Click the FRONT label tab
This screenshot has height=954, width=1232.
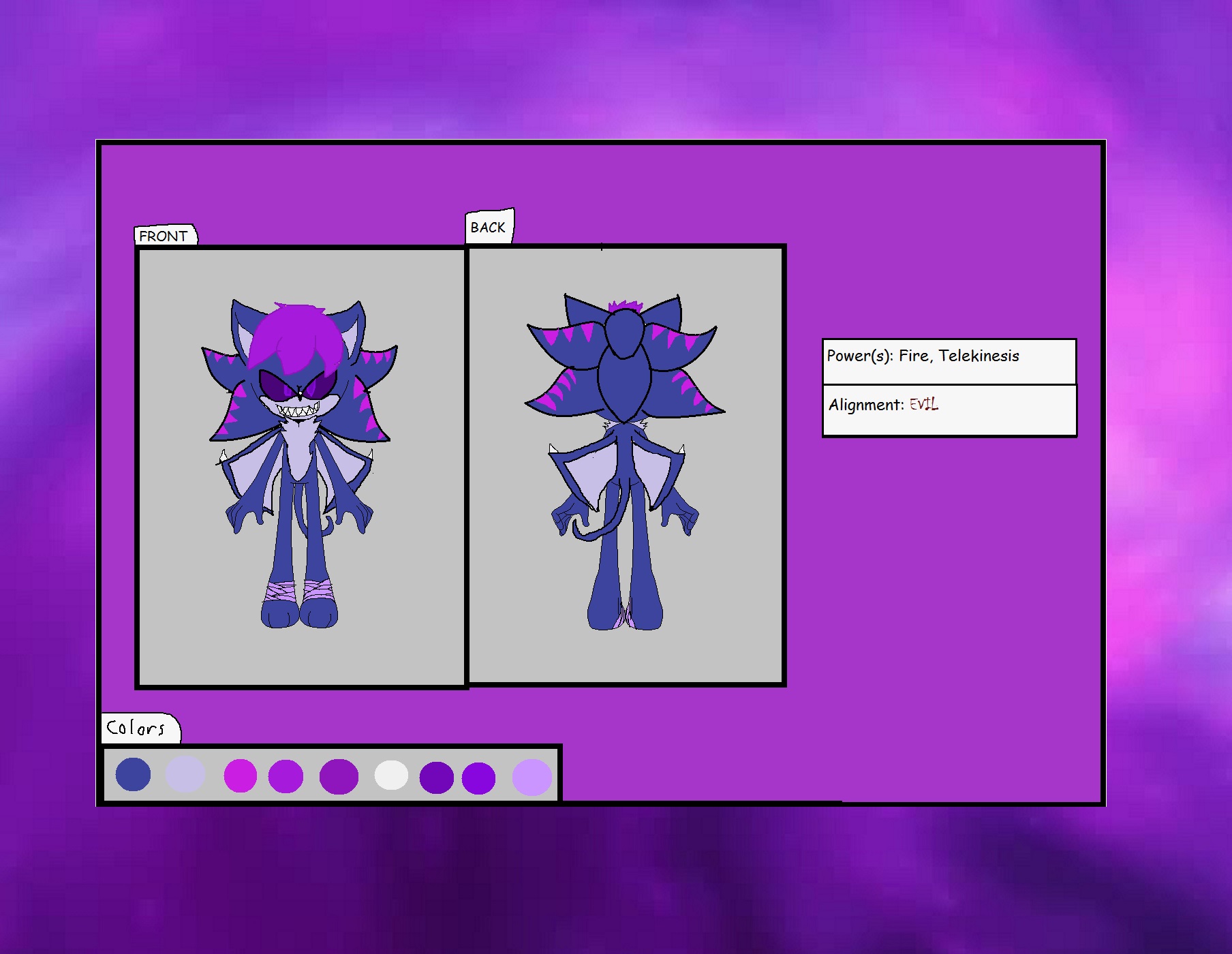pos(166,235)
